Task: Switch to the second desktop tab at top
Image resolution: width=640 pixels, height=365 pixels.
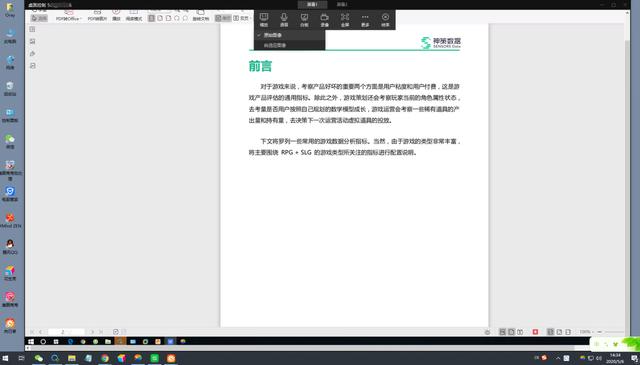Action: pyautogui.click(x=342, y=4)
